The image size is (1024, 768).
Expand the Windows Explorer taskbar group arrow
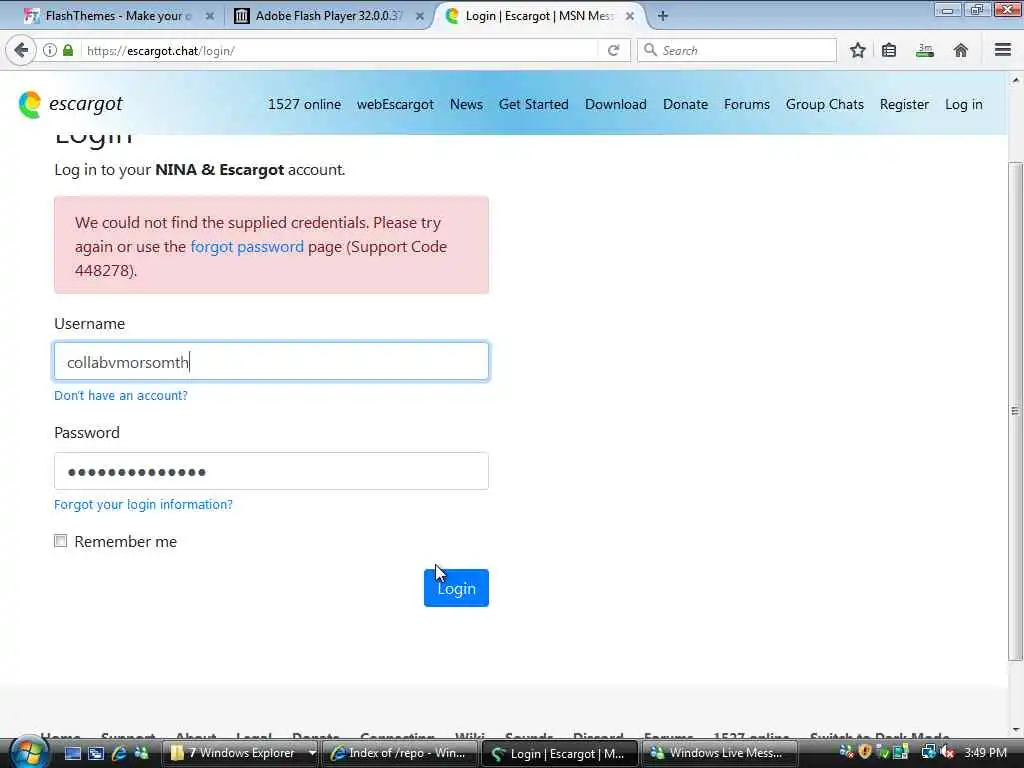coord(312,753)
